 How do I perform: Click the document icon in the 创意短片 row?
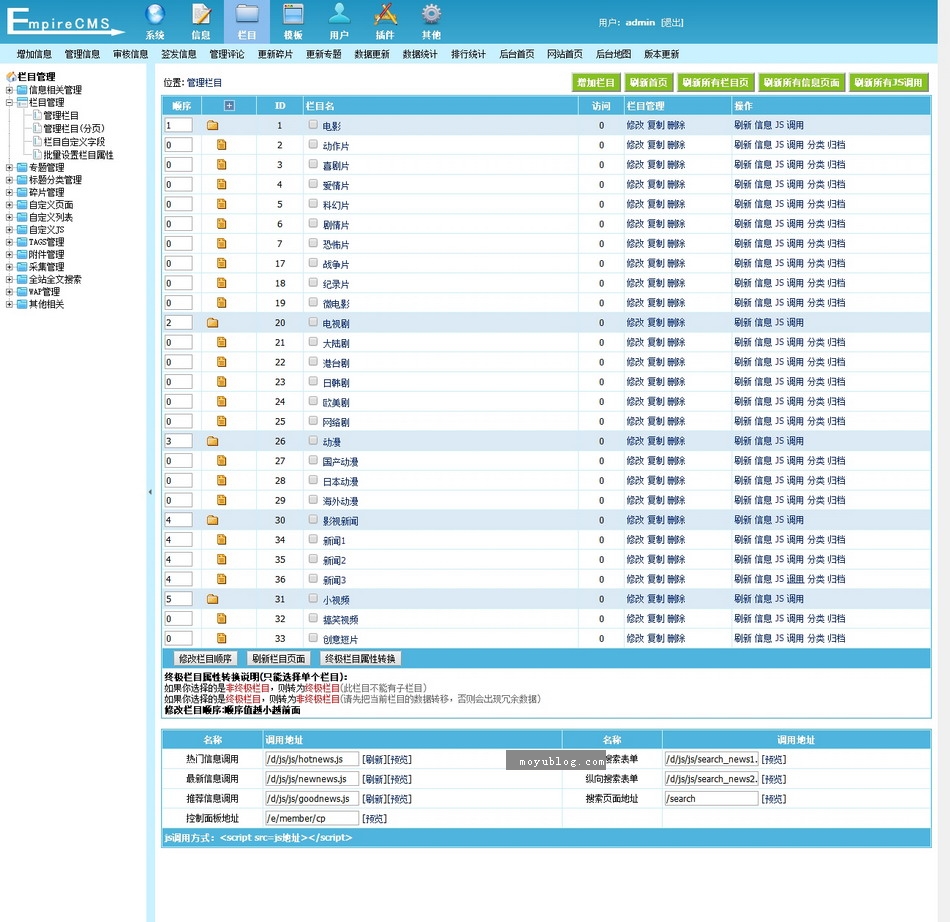(222, 638)
